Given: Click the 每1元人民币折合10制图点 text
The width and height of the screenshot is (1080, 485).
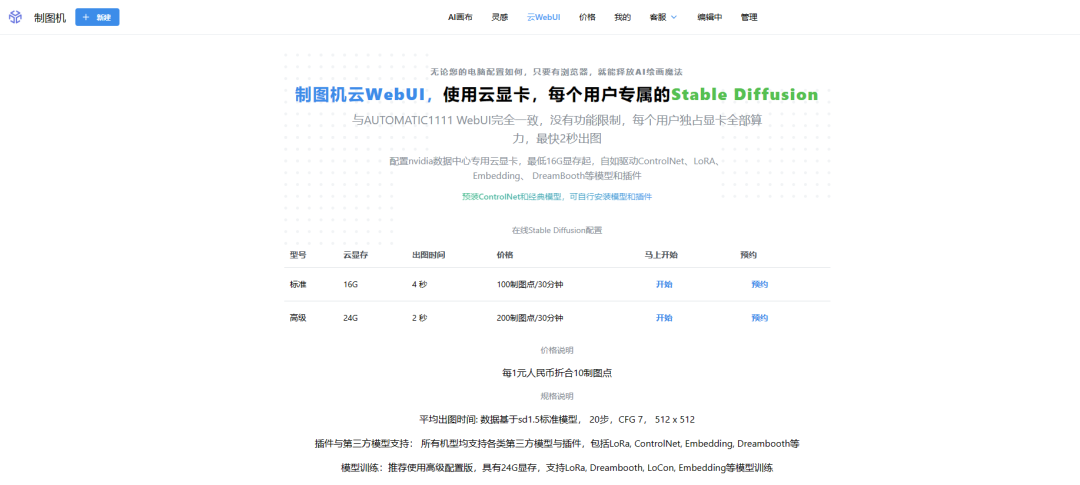Looking at the screenshot, I should [x=557, y=373].
